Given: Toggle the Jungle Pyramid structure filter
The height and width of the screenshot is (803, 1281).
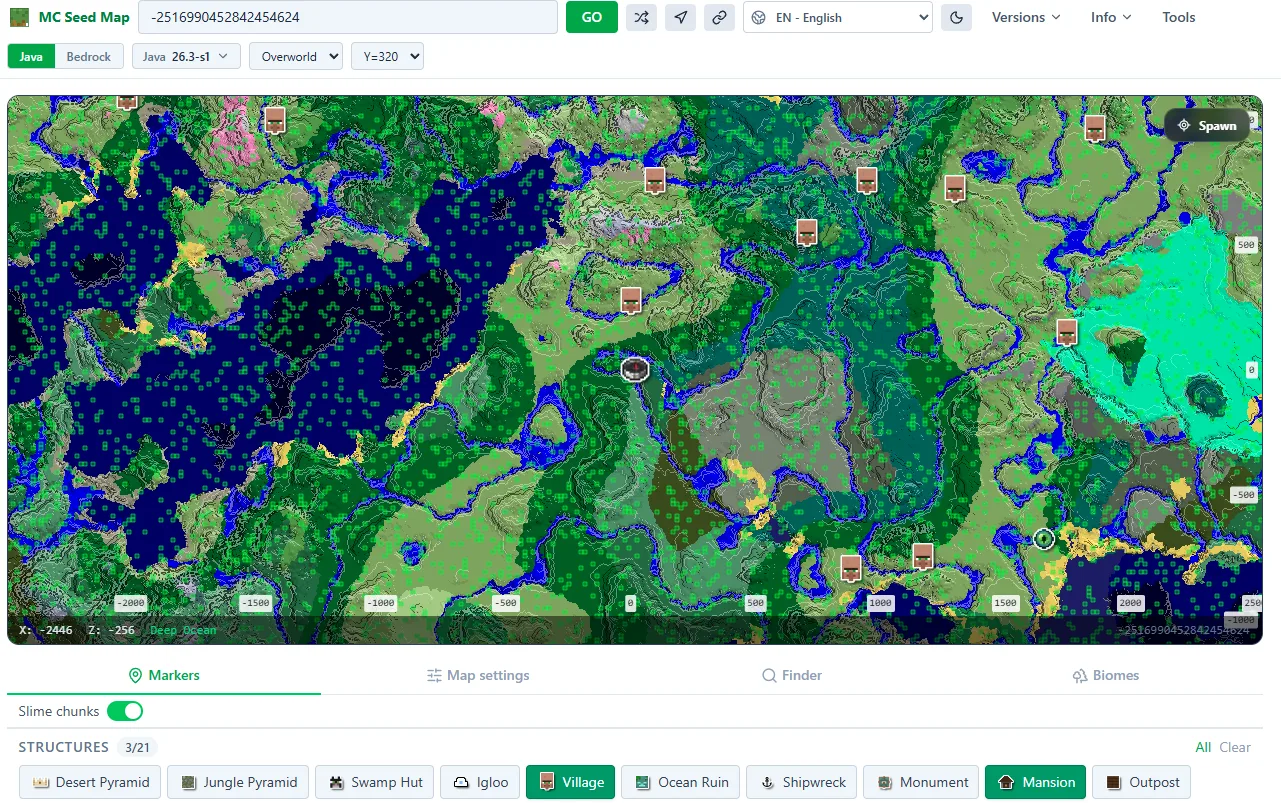Looking at the screenshot, I should point(237,782).
